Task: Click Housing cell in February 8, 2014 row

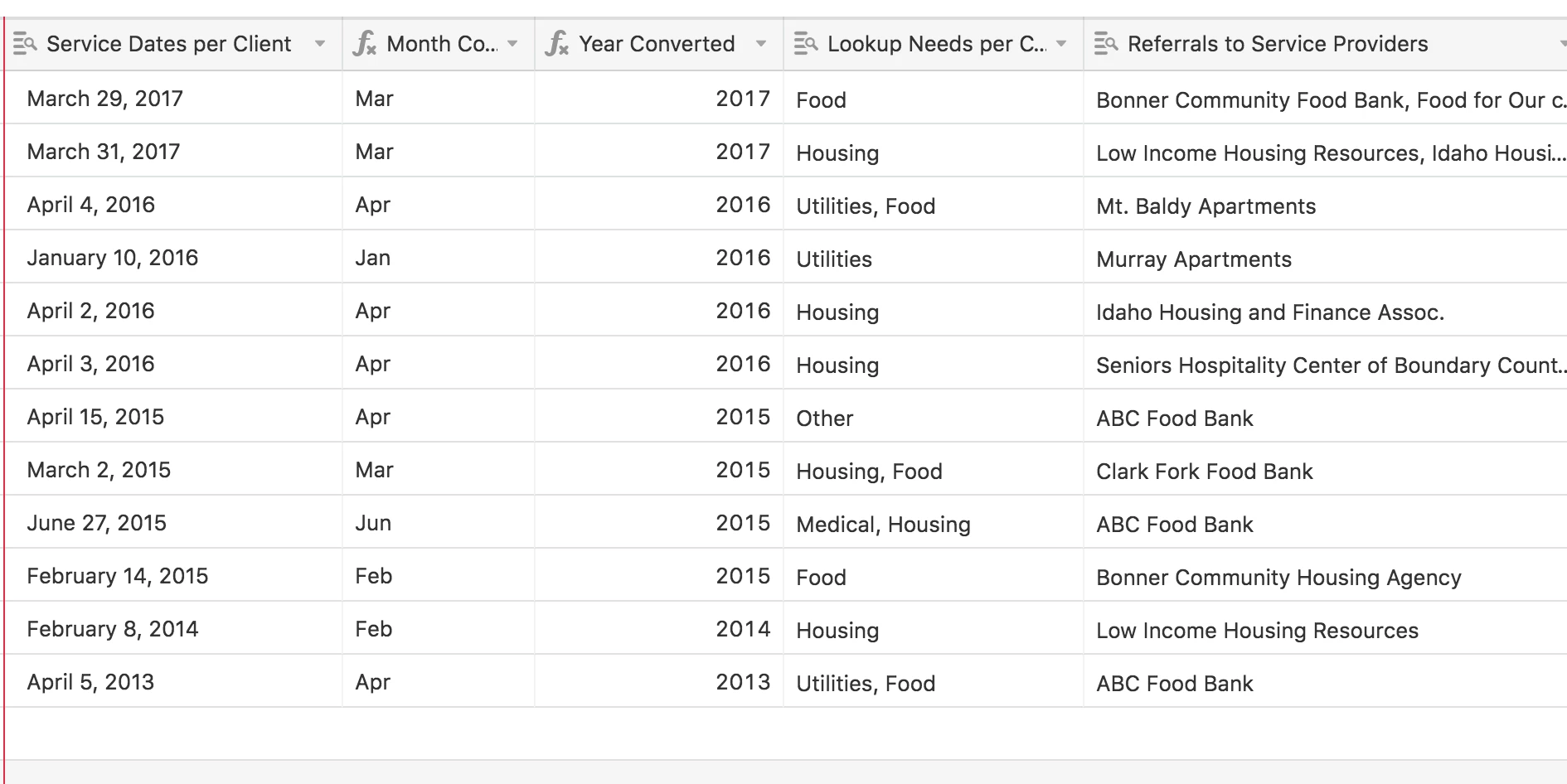Action: 934,628
